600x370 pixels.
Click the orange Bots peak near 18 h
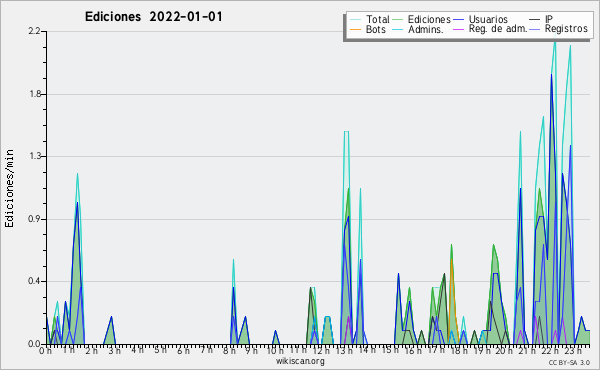[x=452, y=260]
